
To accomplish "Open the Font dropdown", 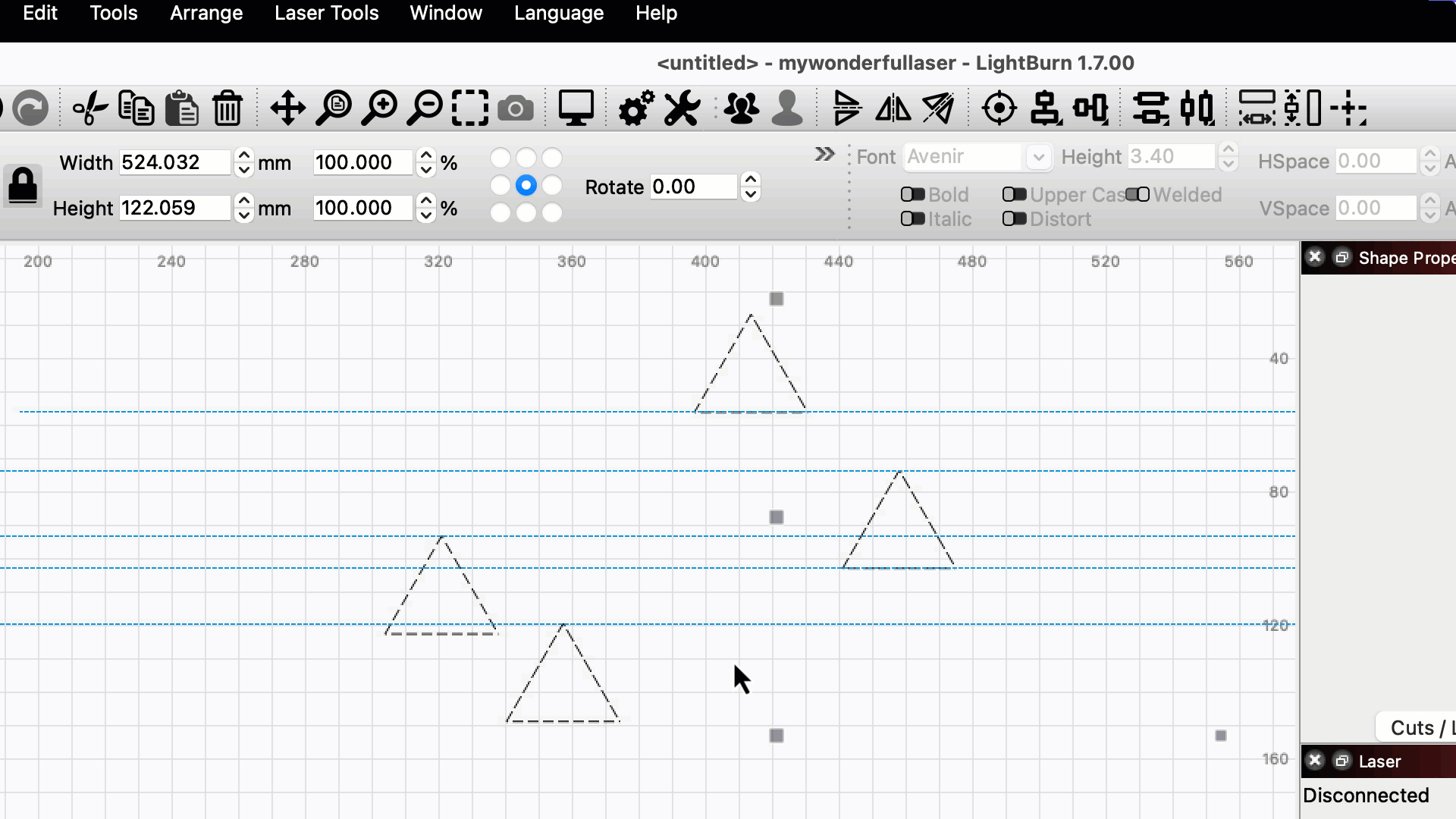I will (x=1039, y=157).
